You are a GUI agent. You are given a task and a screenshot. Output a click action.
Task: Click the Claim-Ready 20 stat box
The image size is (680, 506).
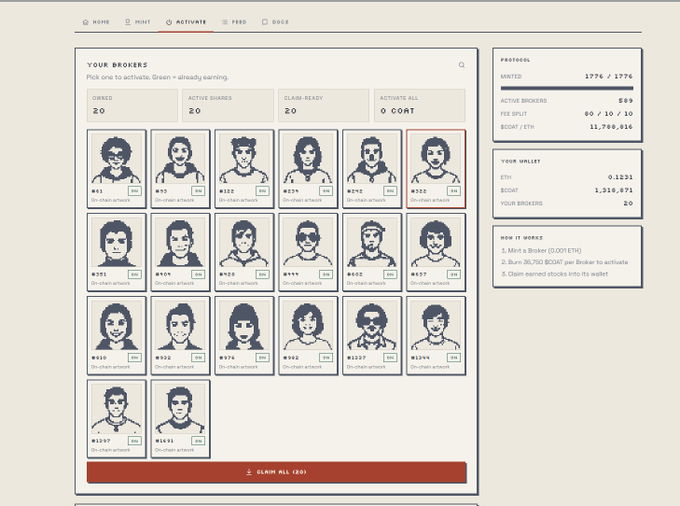pos(324,105)
